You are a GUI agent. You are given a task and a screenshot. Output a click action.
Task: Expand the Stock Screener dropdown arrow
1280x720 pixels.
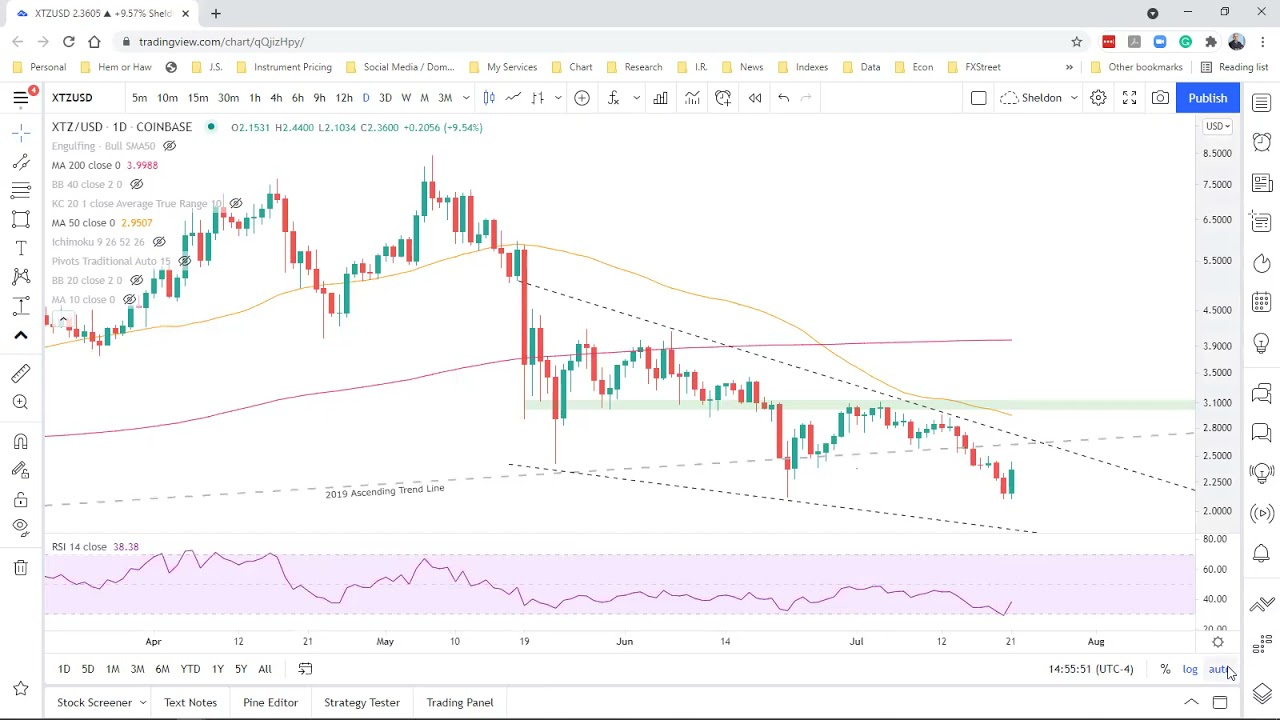(x=143, y=702)
